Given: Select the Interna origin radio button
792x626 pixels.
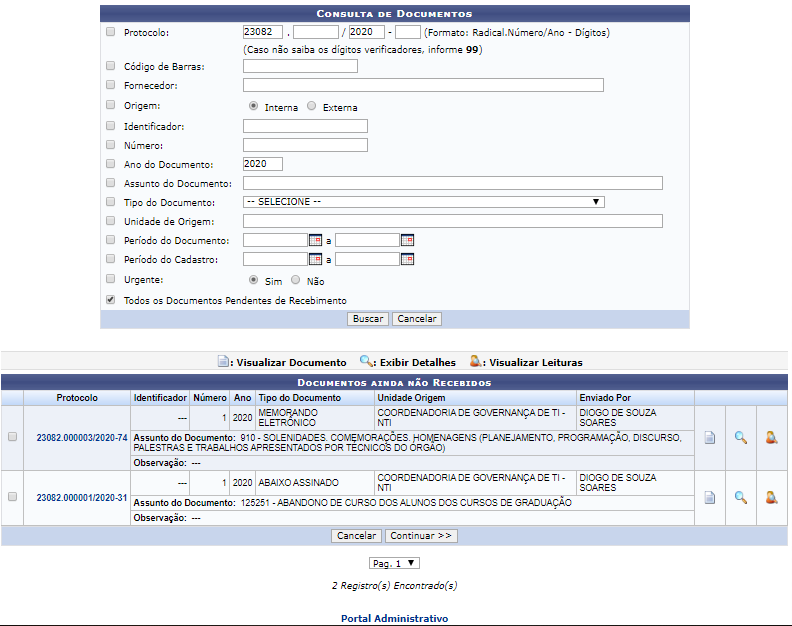Looking at the screenshot, I should 254,106.
